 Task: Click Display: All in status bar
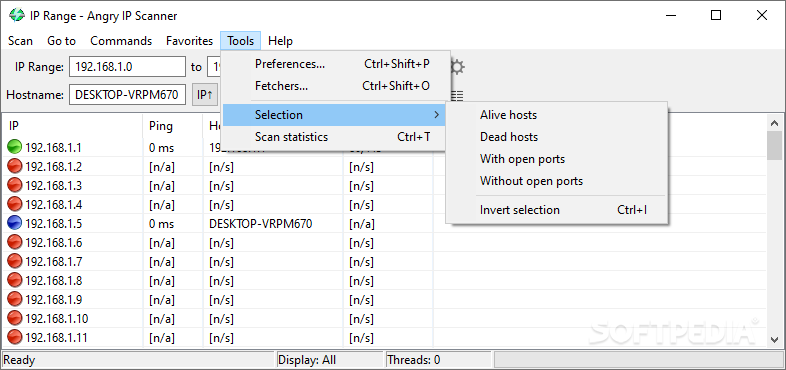(x=307, y=360)
